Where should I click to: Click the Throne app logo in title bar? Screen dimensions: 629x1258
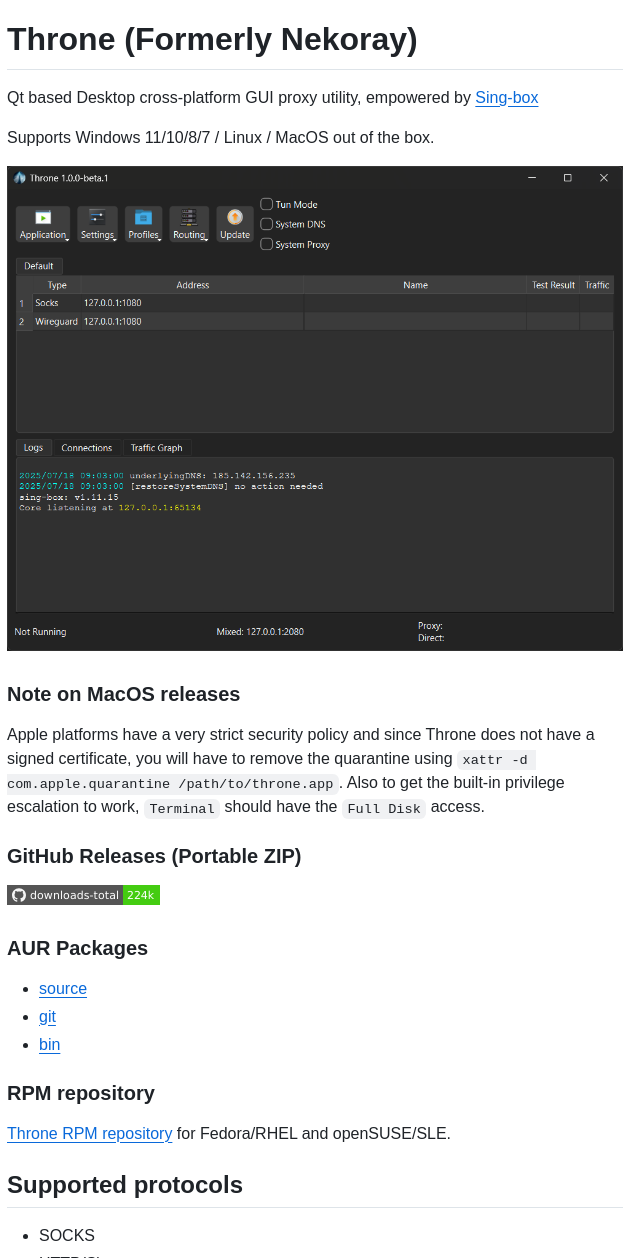point(20,178)
